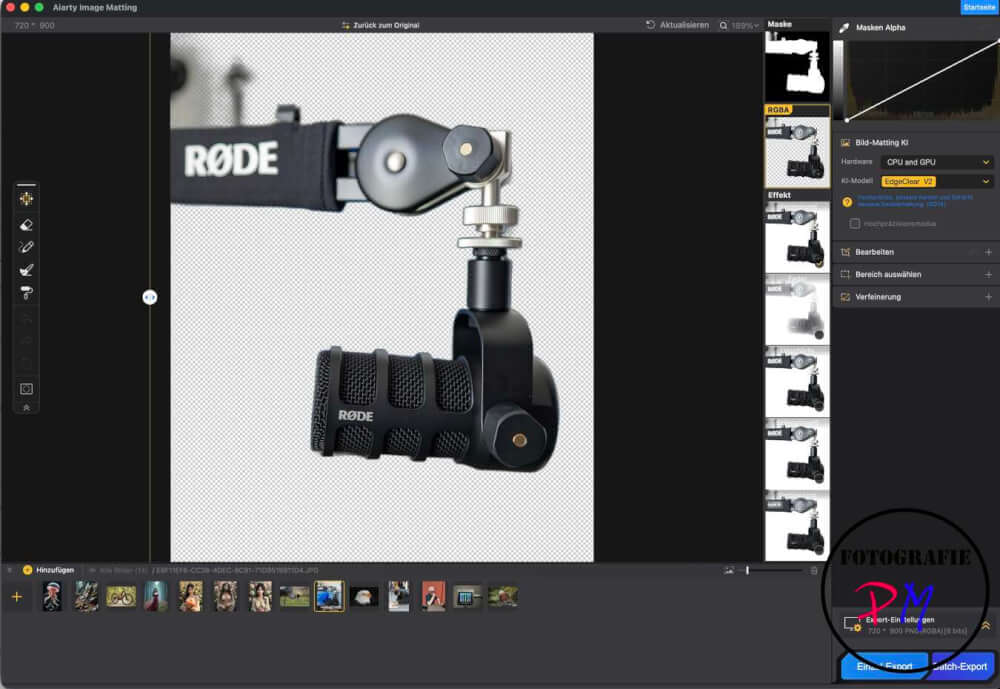Open the KI-Modell EdgeClear V2 dropdown
The width and height of the screenshot is (1000, 689).
click(937, 181)
